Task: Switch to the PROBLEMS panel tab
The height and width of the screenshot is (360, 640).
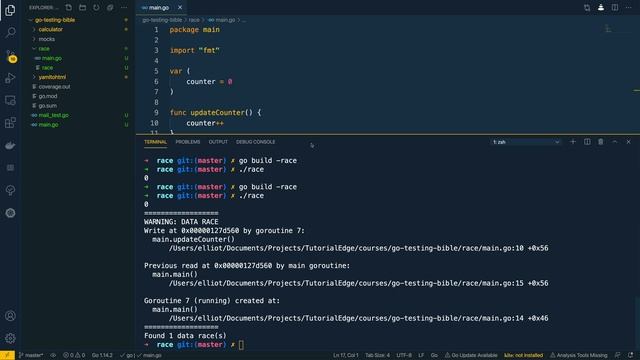Action: tap(188, 142)
